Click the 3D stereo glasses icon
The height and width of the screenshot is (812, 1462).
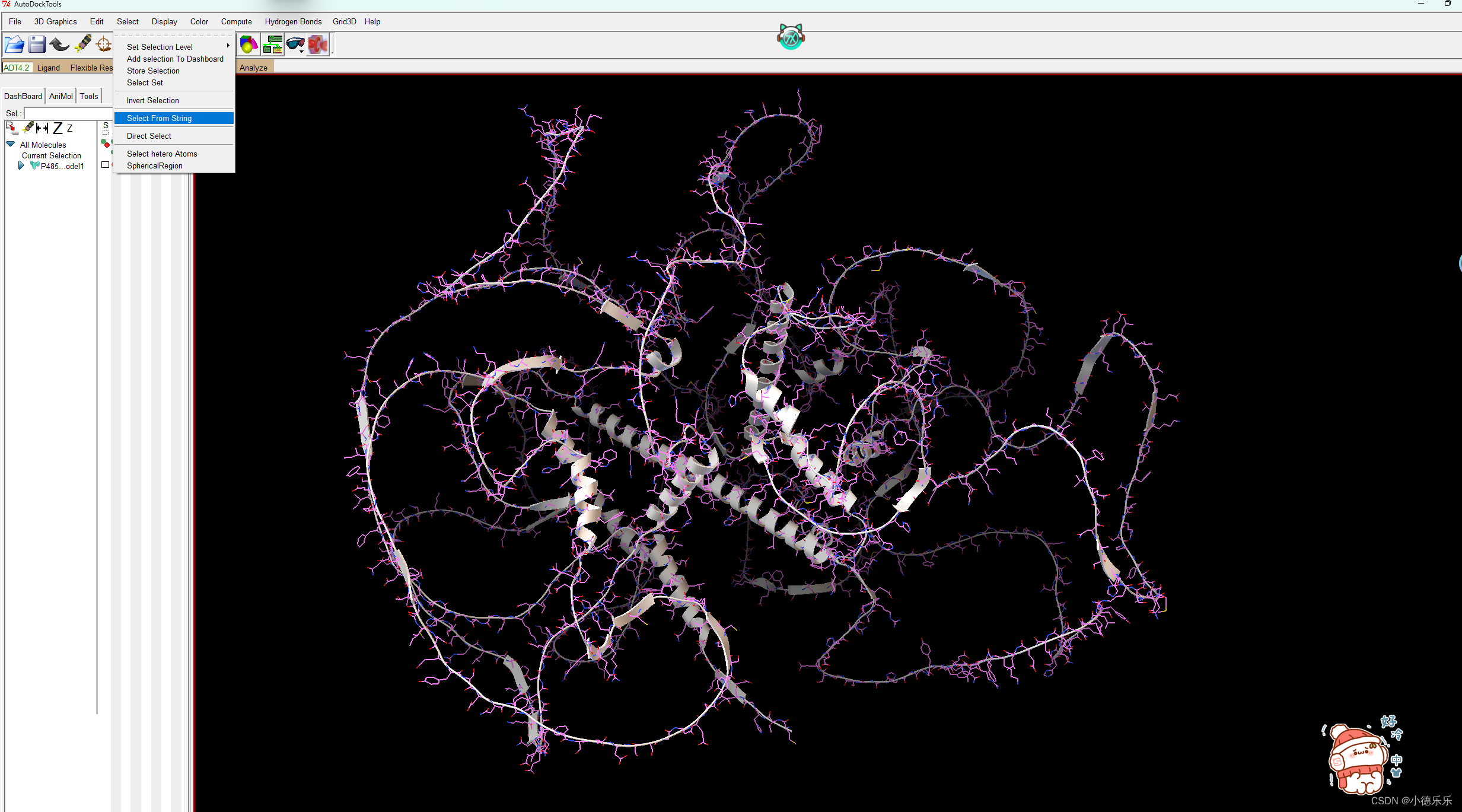[x=295, y=44]
